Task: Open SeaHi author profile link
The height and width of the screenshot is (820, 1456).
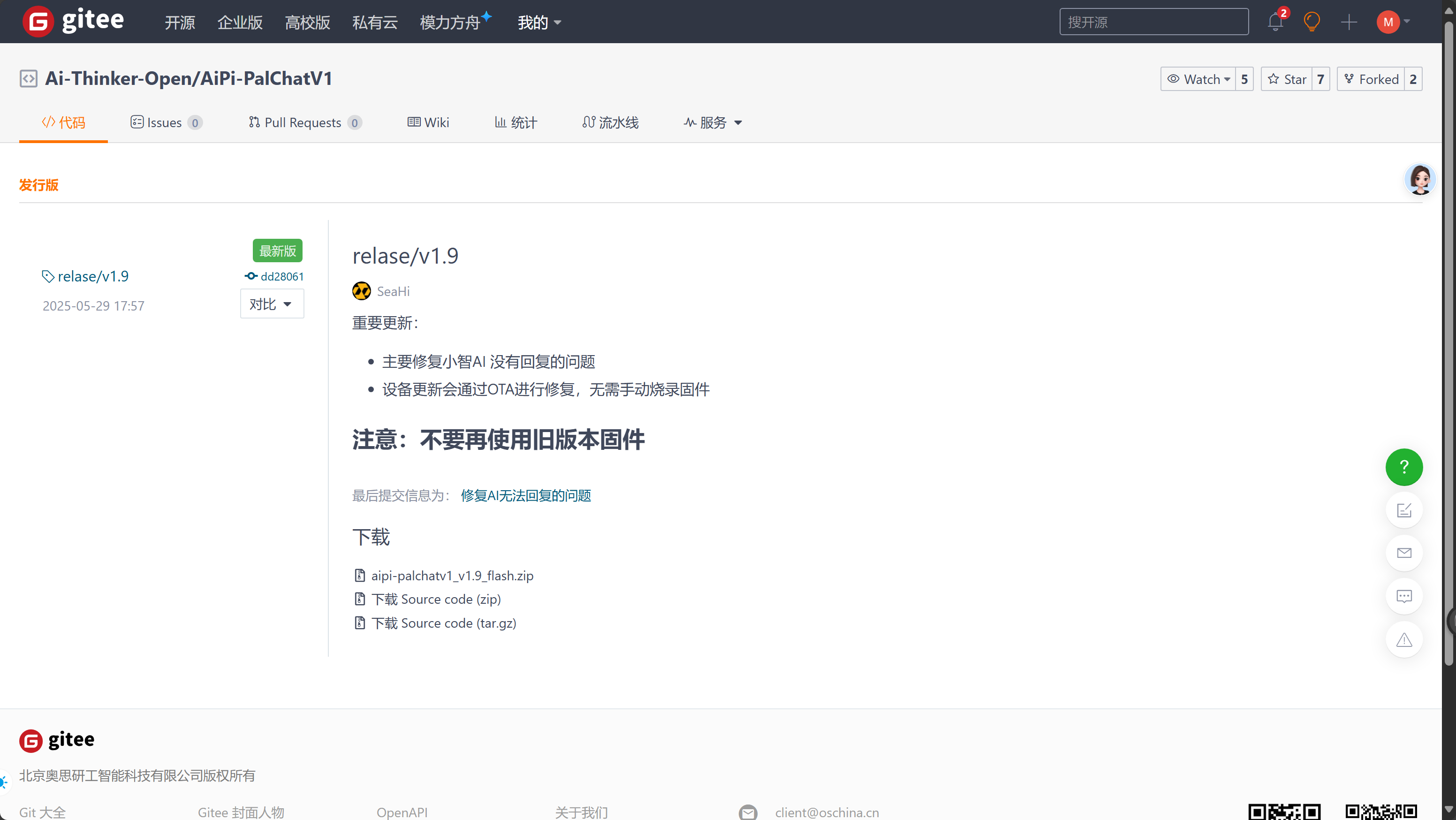Action: tap(394, 291)
